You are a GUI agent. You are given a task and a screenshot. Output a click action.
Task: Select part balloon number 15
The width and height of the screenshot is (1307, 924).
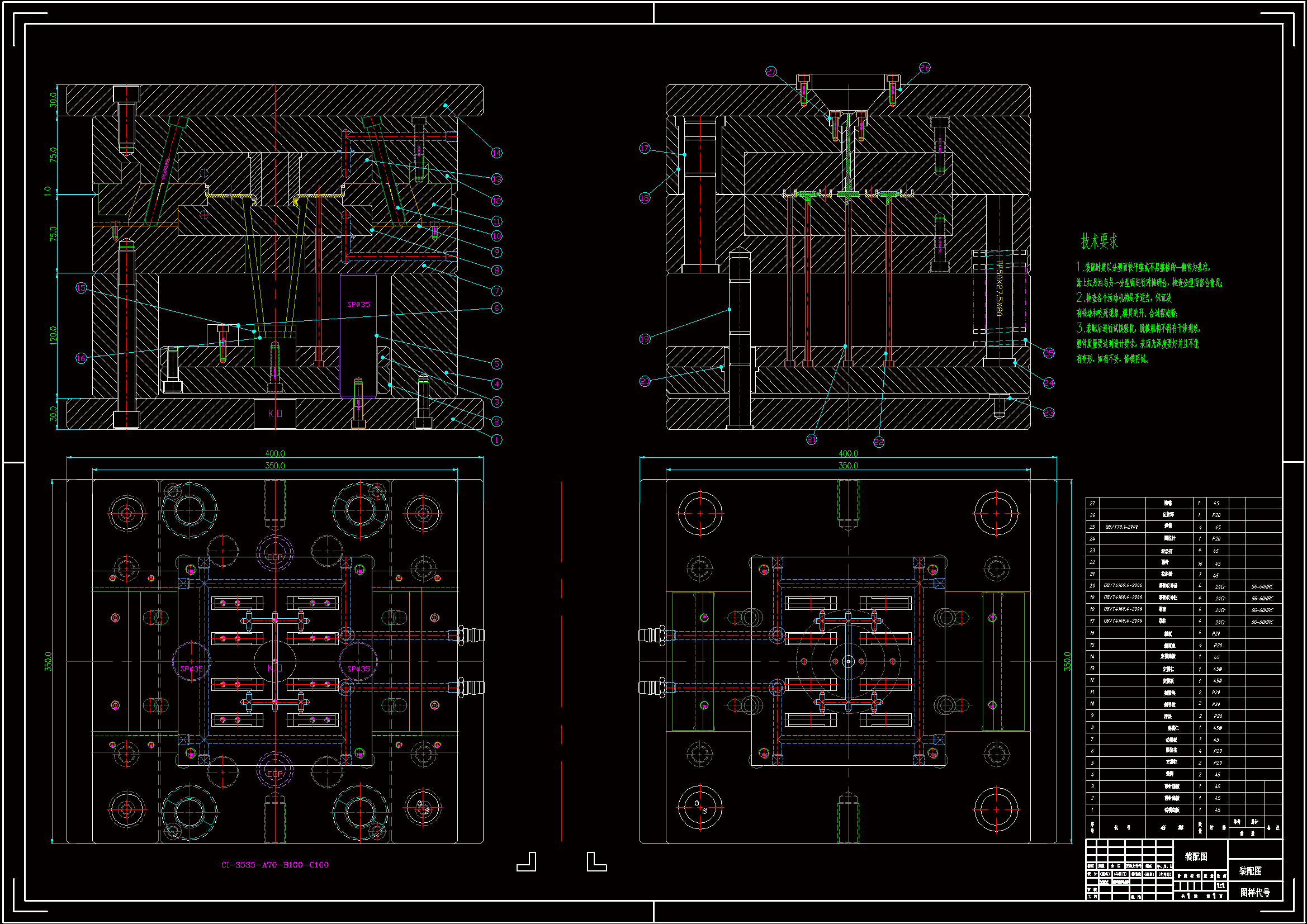coord(81,288)
